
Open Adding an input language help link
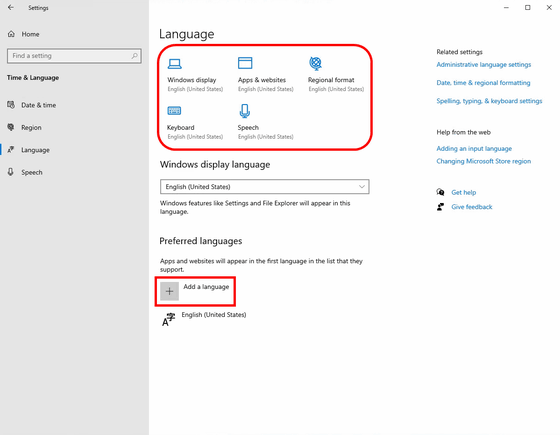click(x=474, y=149)
